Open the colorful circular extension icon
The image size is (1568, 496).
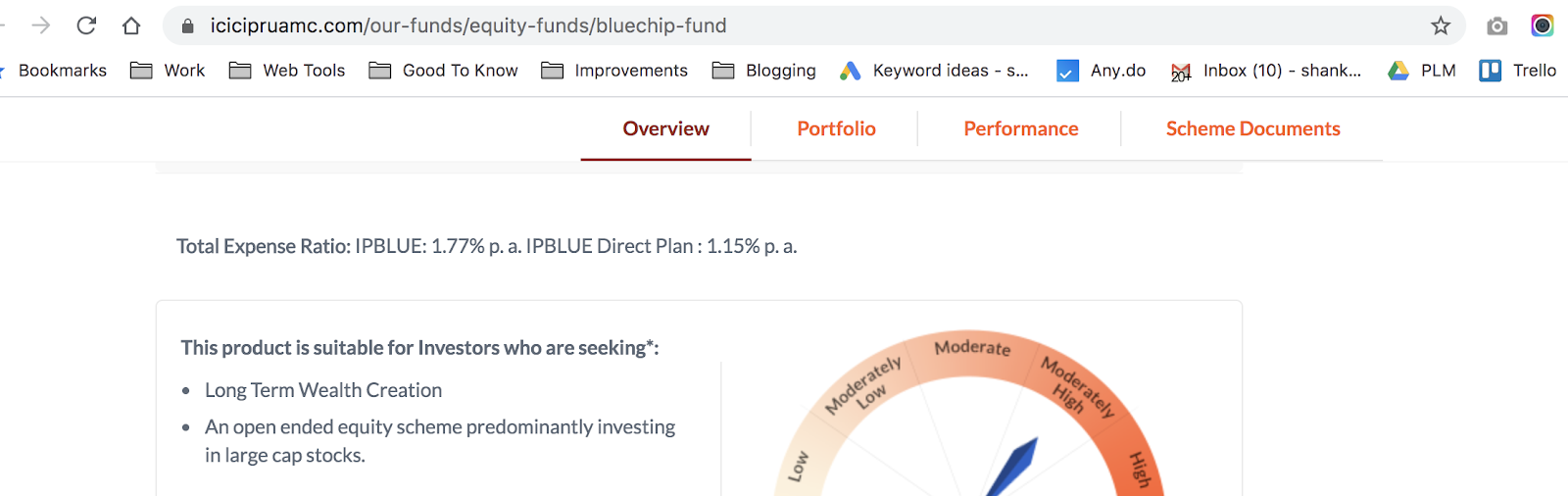coord(1542,25)
